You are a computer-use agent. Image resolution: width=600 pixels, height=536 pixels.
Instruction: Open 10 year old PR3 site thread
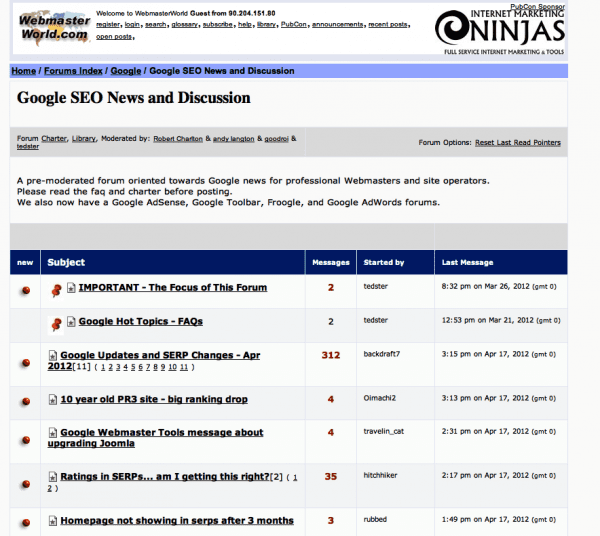coord(154,399)
